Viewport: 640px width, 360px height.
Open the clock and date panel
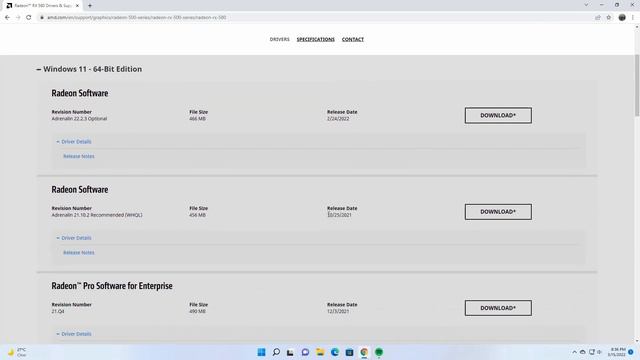coord(617,352)
